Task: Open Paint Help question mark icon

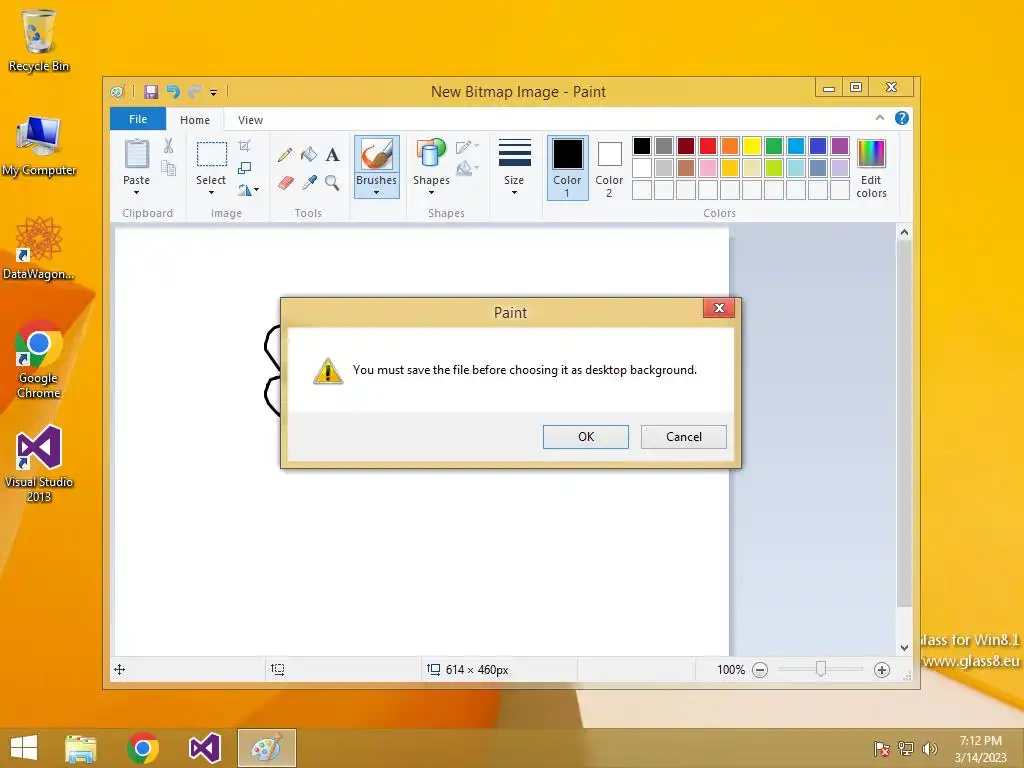Action: [902, 118]
